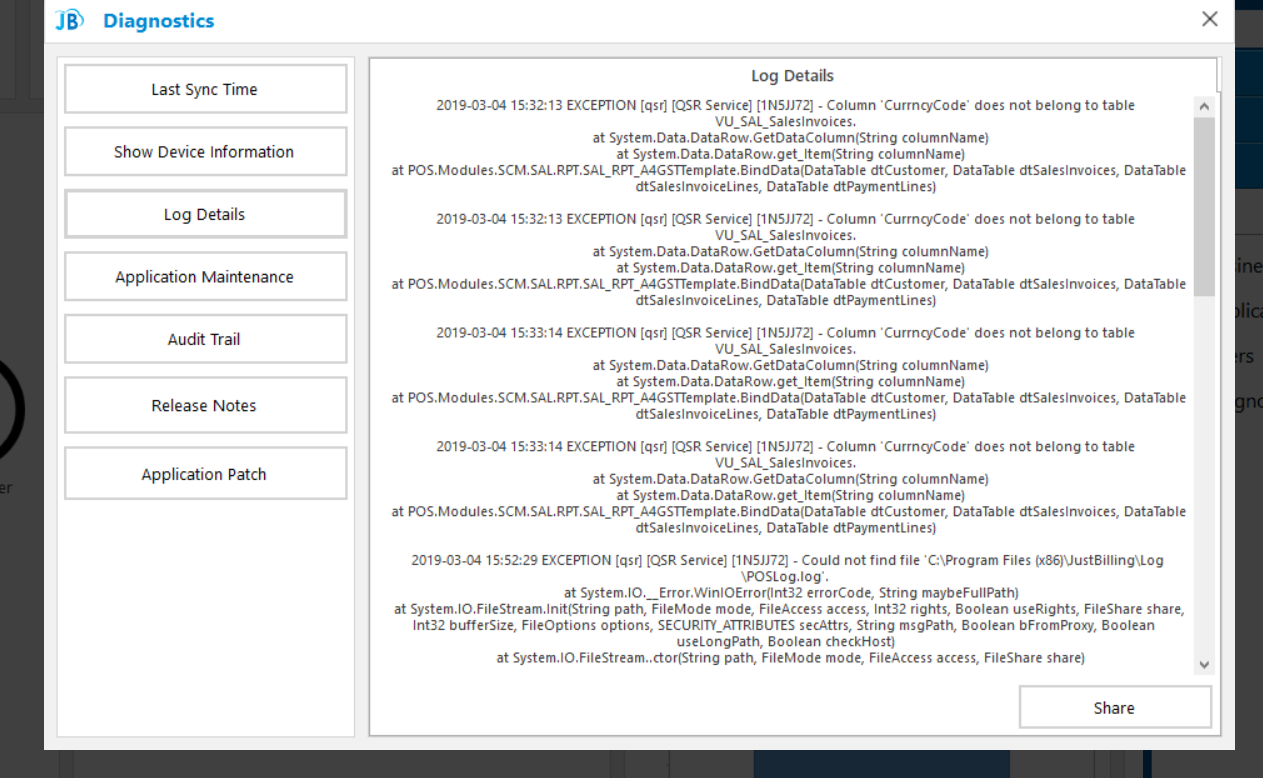Click the Diagnostics window title

pos(159,20)
